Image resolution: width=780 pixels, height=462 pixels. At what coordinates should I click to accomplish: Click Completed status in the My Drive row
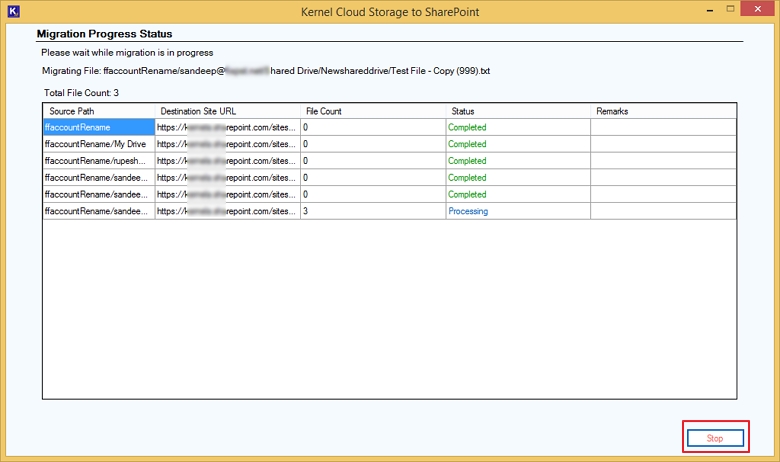(518, 144)
